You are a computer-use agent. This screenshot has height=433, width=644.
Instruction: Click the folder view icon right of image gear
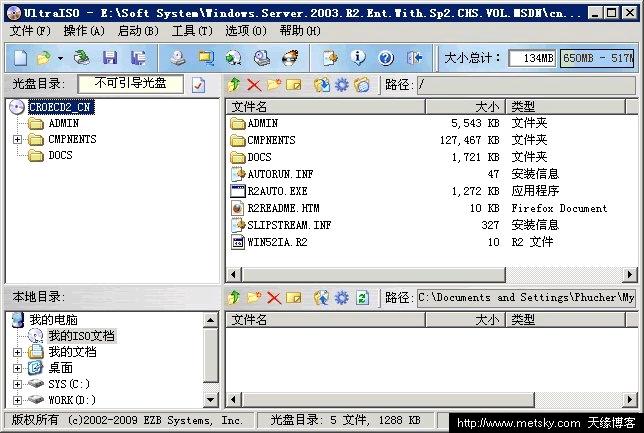(362, 85)
